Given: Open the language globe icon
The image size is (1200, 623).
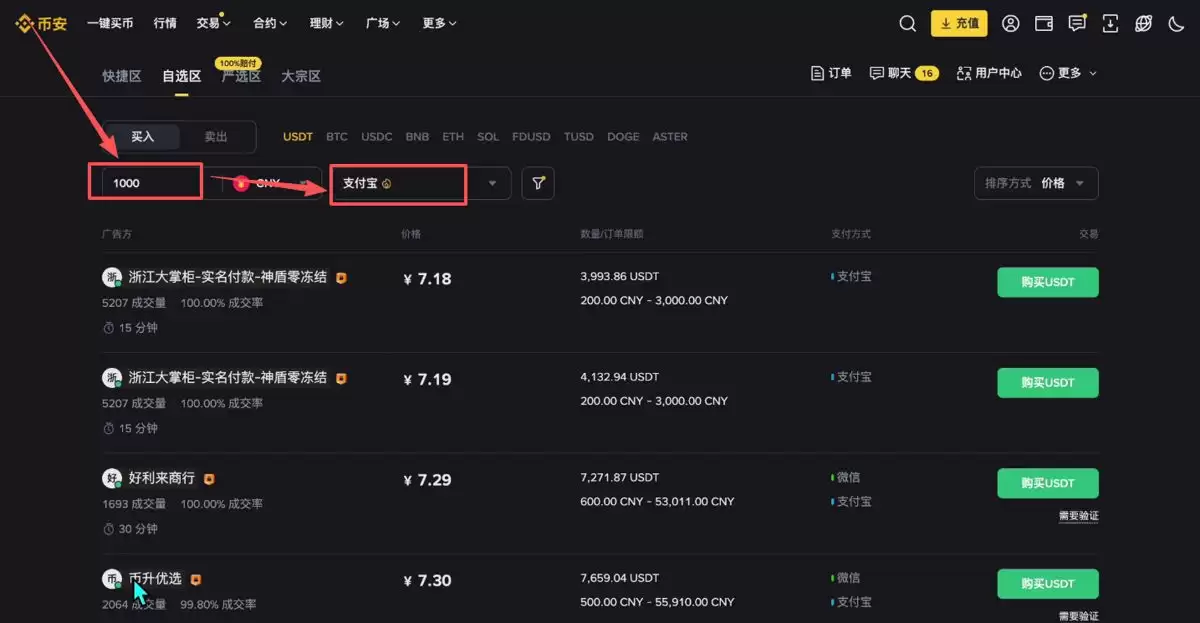Looking at the screenshot, I should 1143,23.
